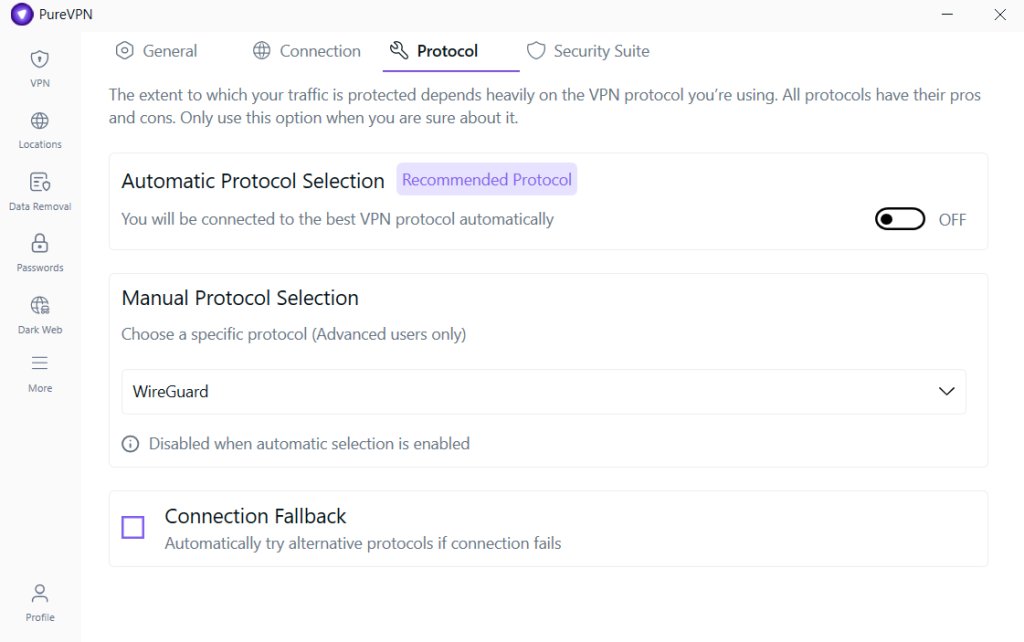The width and height of the screenshot is (1024, 642).
Task: Click the Recommended Protocol badge
Action: pos(487,180)
